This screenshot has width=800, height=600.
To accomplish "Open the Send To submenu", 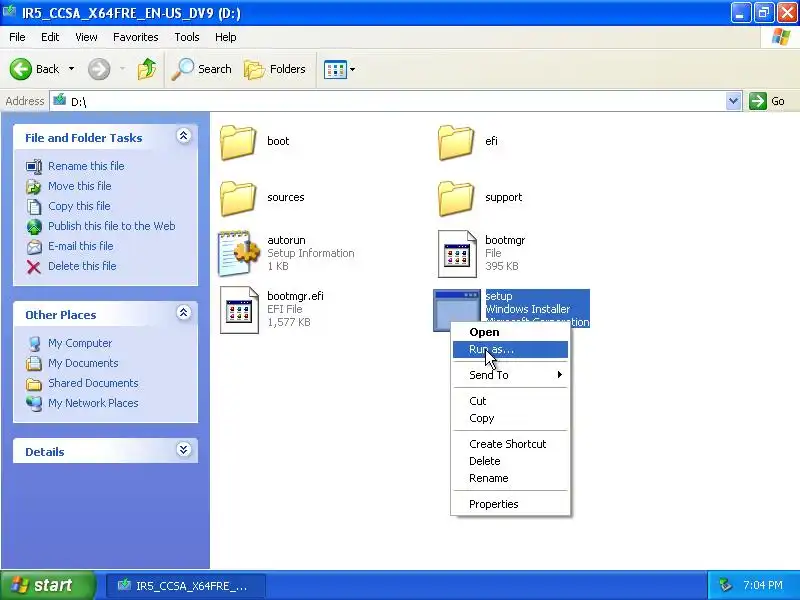I will (x=510, y=375).
